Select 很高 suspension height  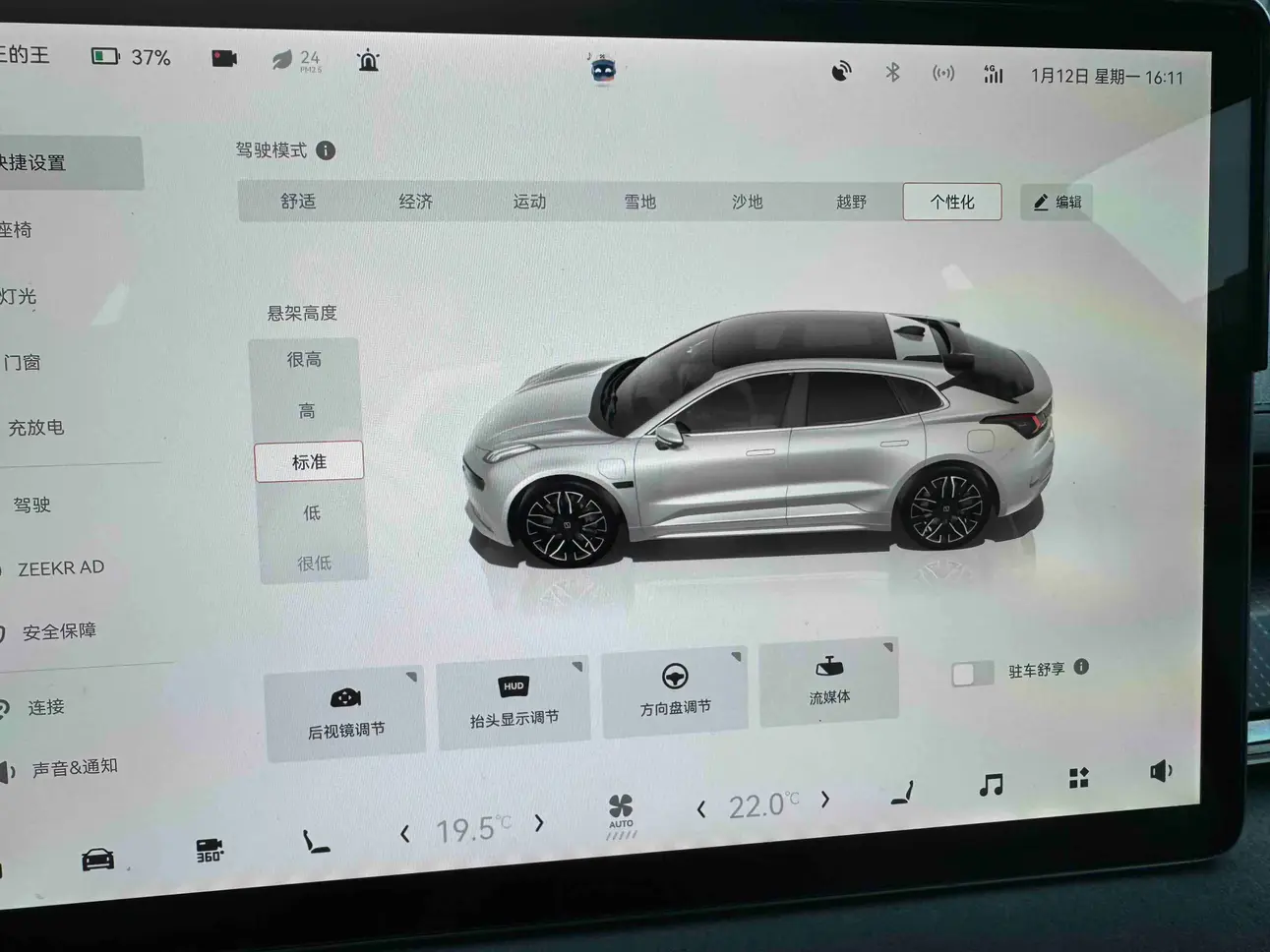point(304,360)
